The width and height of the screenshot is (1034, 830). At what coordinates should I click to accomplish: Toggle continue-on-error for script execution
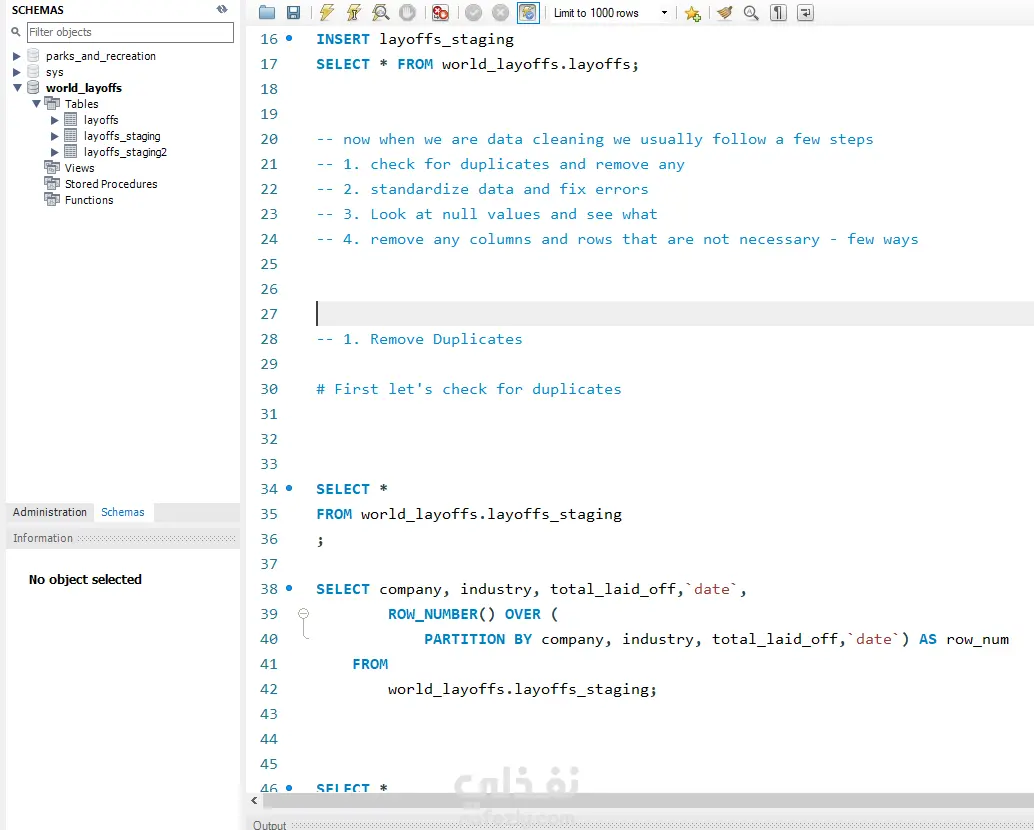click(441, 13)
